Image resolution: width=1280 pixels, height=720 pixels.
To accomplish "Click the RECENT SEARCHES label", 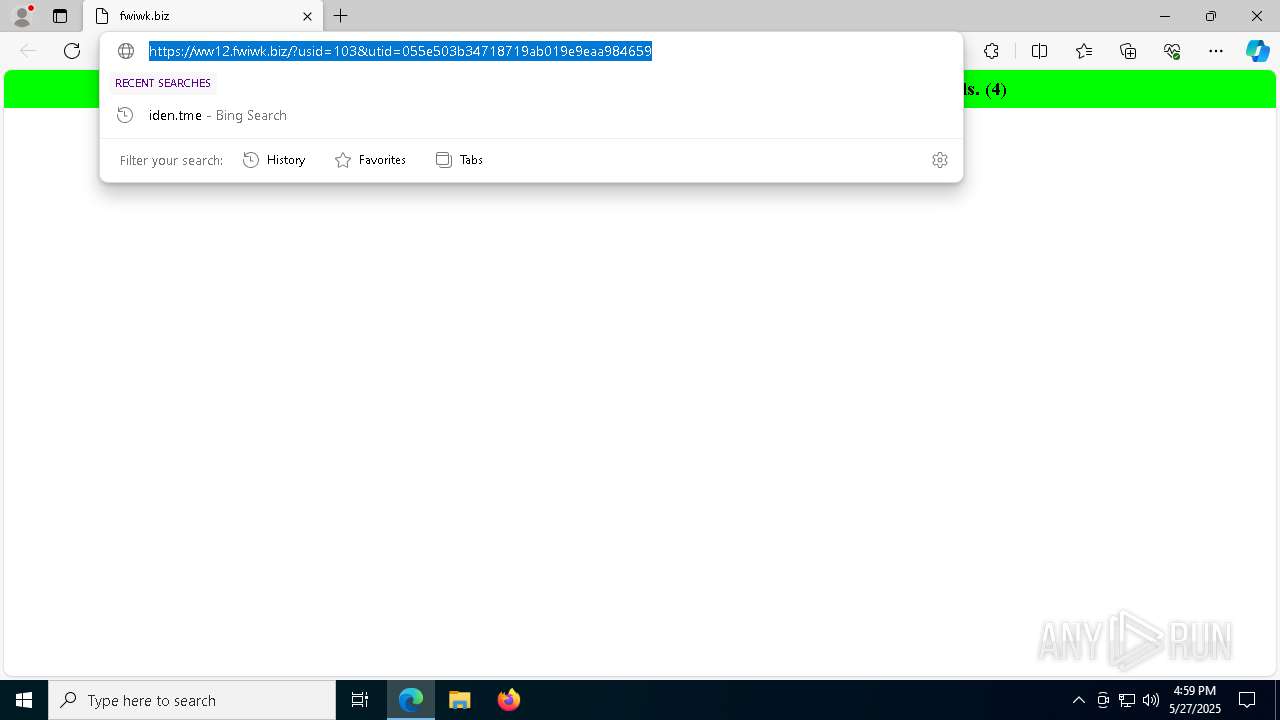I will click(x=163, y=83).
